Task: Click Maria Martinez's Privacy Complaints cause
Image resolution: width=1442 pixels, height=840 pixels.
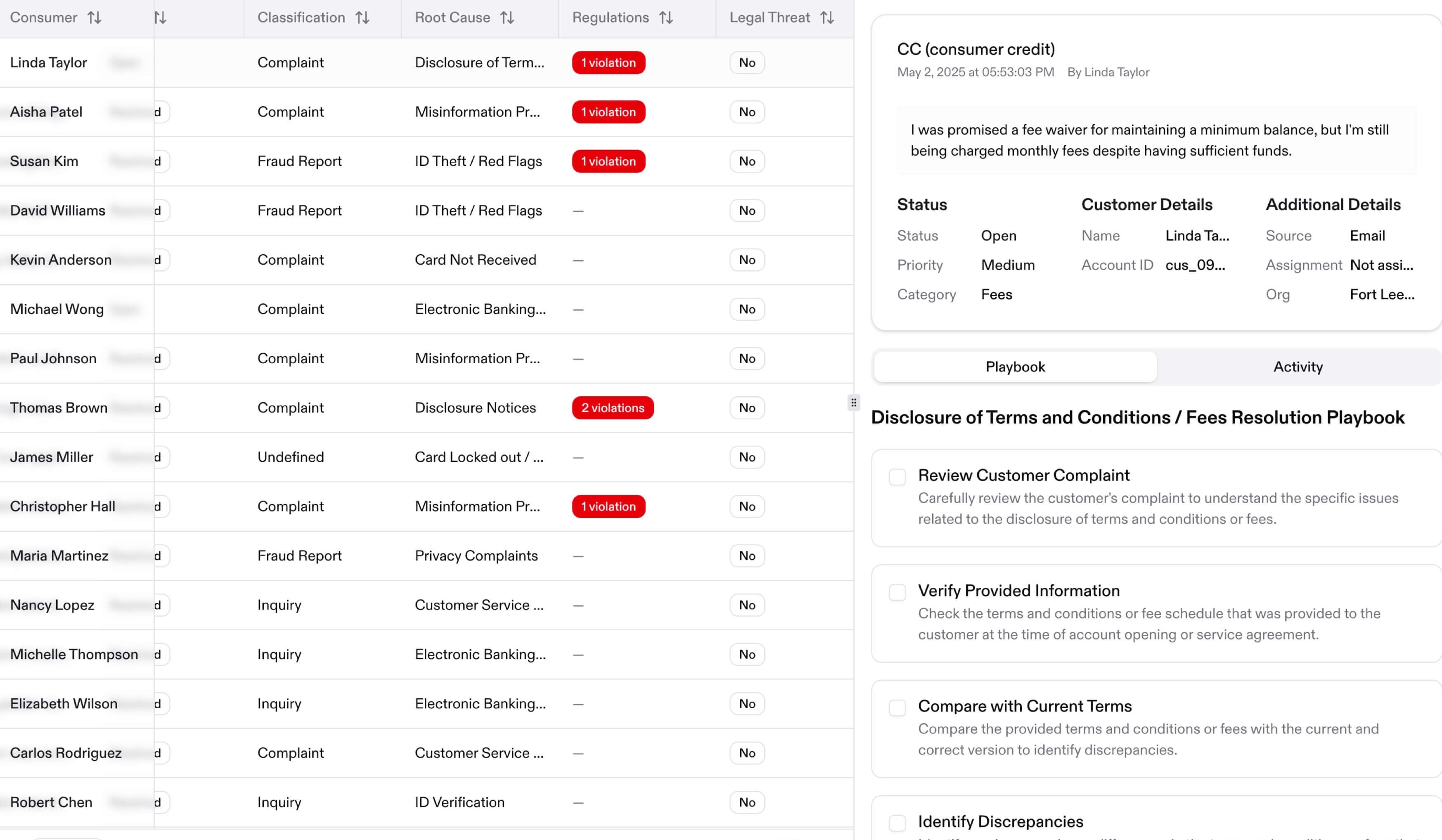Action: tap(476, 556)
